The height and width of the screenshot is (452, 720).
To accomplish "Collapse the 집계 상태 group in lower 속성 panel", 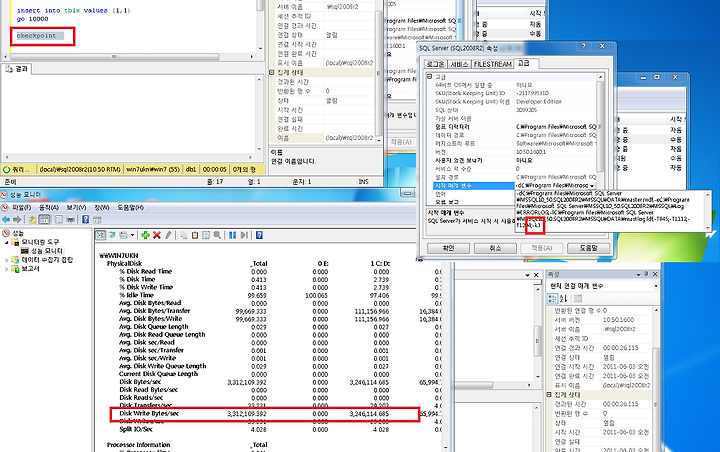I will point(549,395).
